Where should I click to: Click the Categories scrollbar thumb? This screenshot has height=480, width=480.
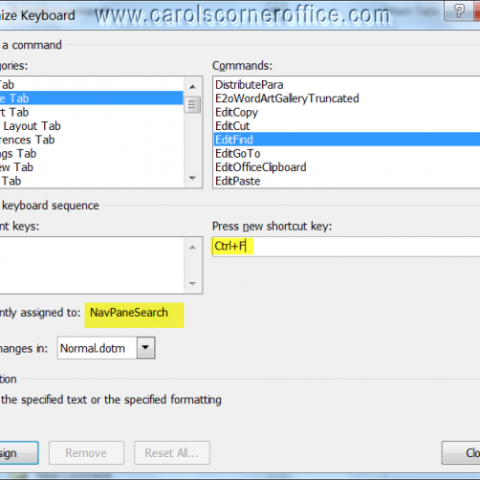click(192, 105)
